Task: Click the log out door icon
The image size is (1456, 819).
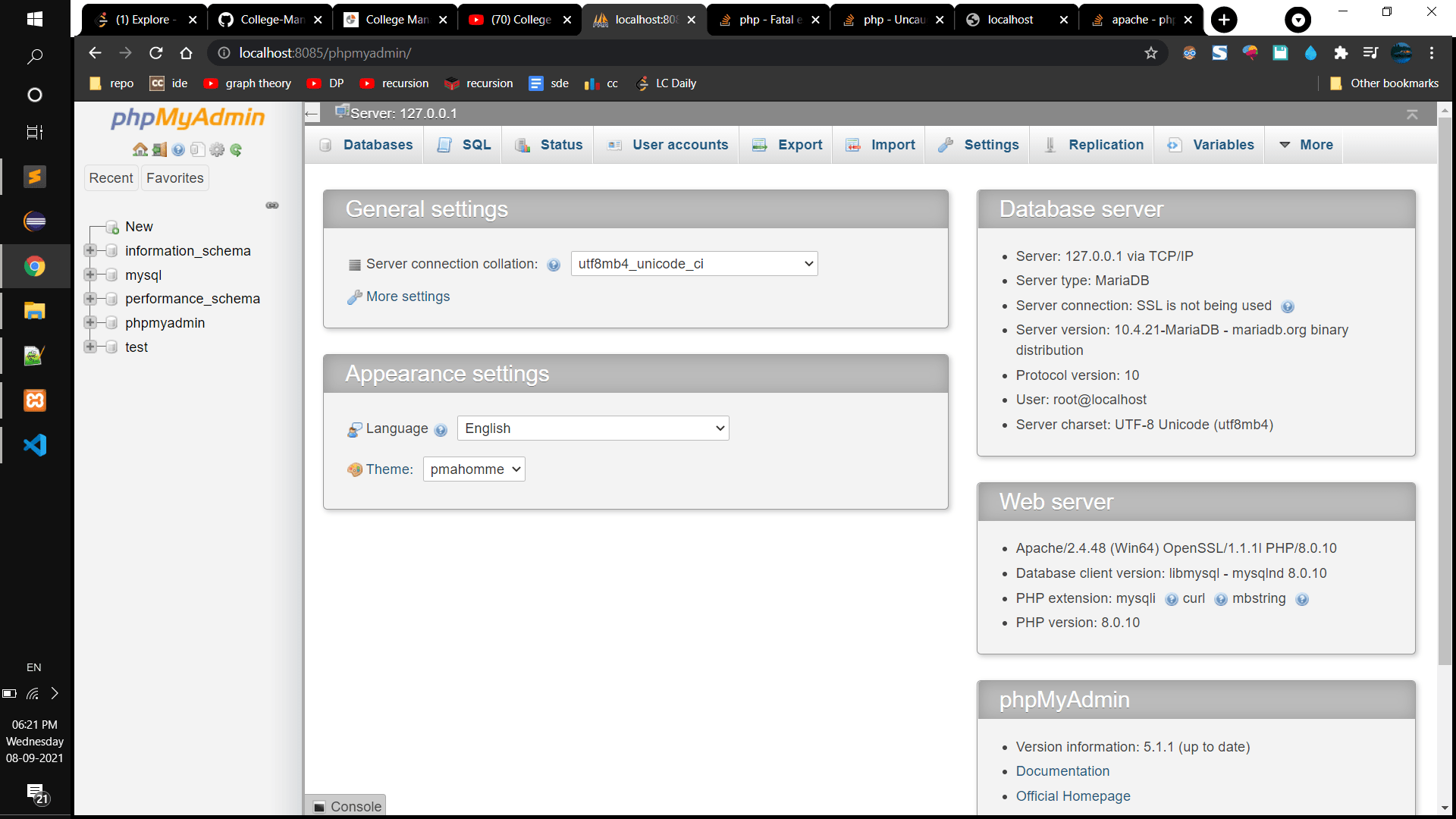Action: click(x=159, y=149)
